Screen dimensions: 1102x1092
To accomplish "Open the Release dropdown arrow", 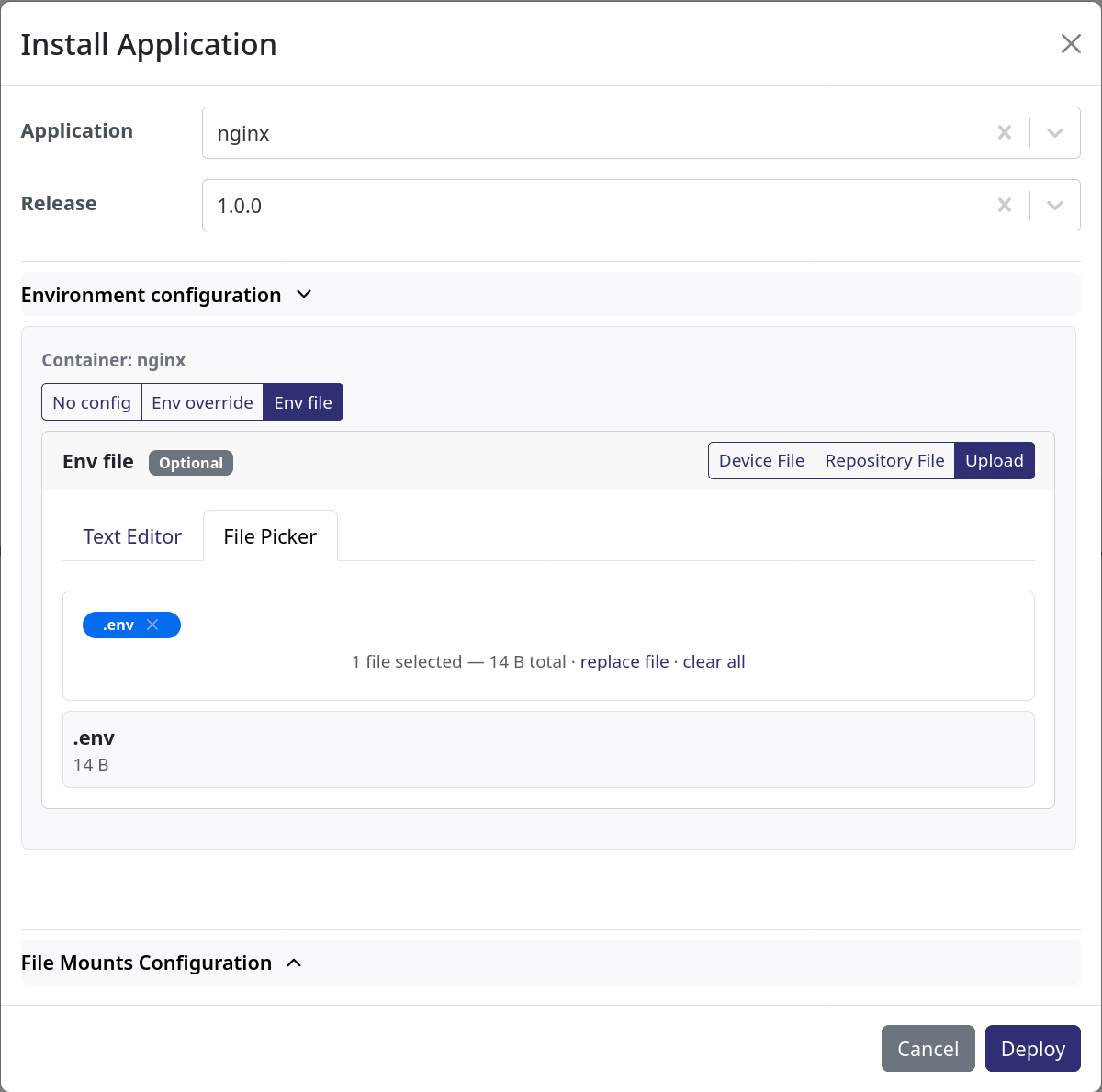I will tap(1055, 206).
